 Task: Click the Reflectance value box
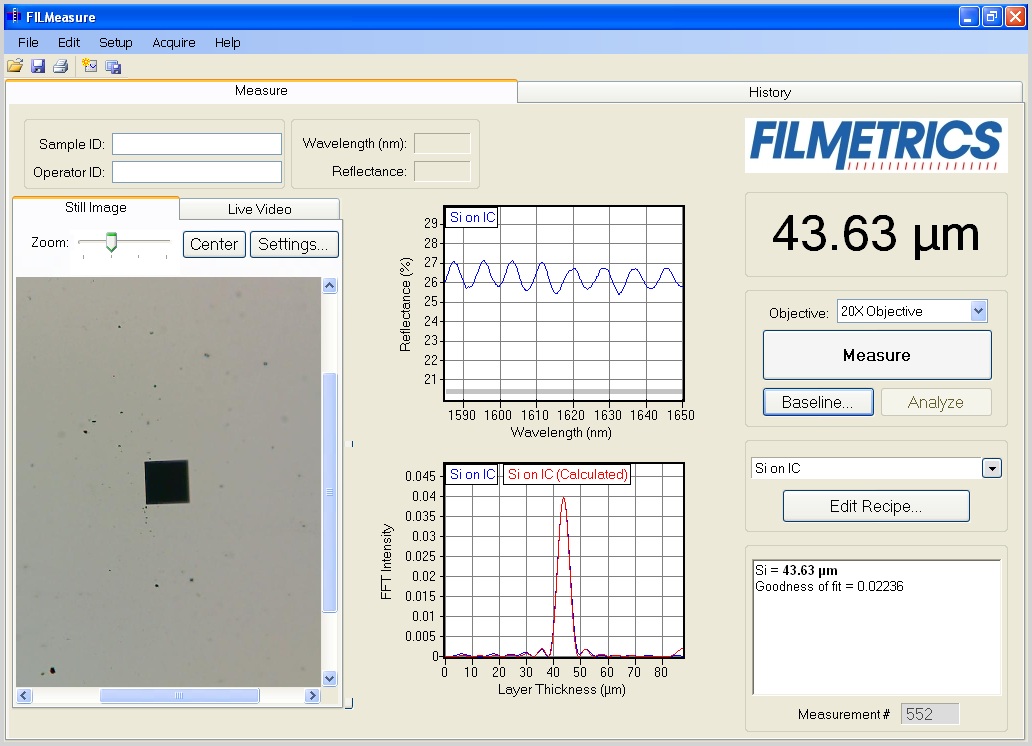(x=442, y=171)
